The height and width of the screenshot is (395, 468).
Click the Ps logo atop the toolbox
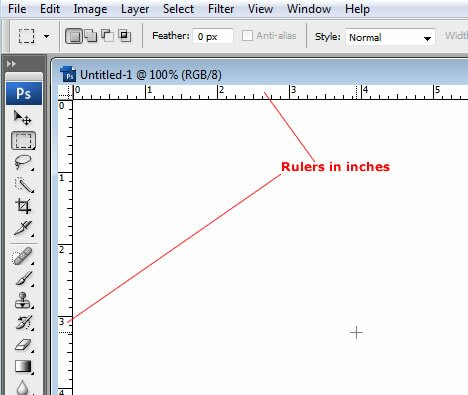[24, 94]
